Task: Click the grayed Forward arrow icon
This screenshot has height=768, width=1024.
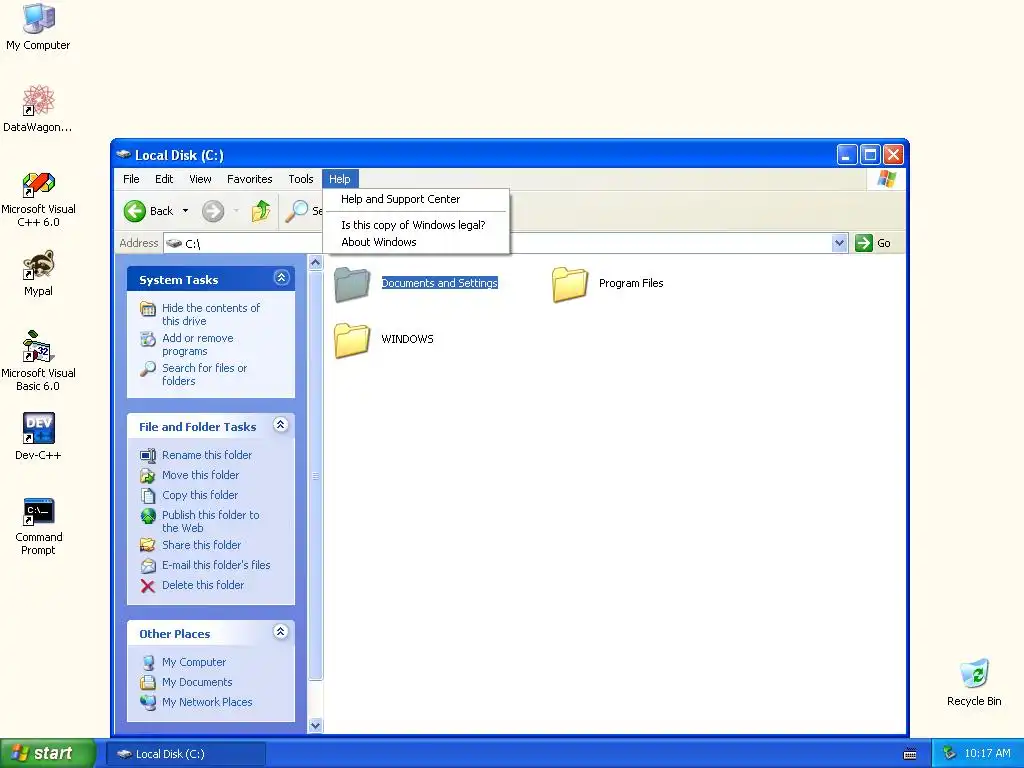Action: coord(213,211)
